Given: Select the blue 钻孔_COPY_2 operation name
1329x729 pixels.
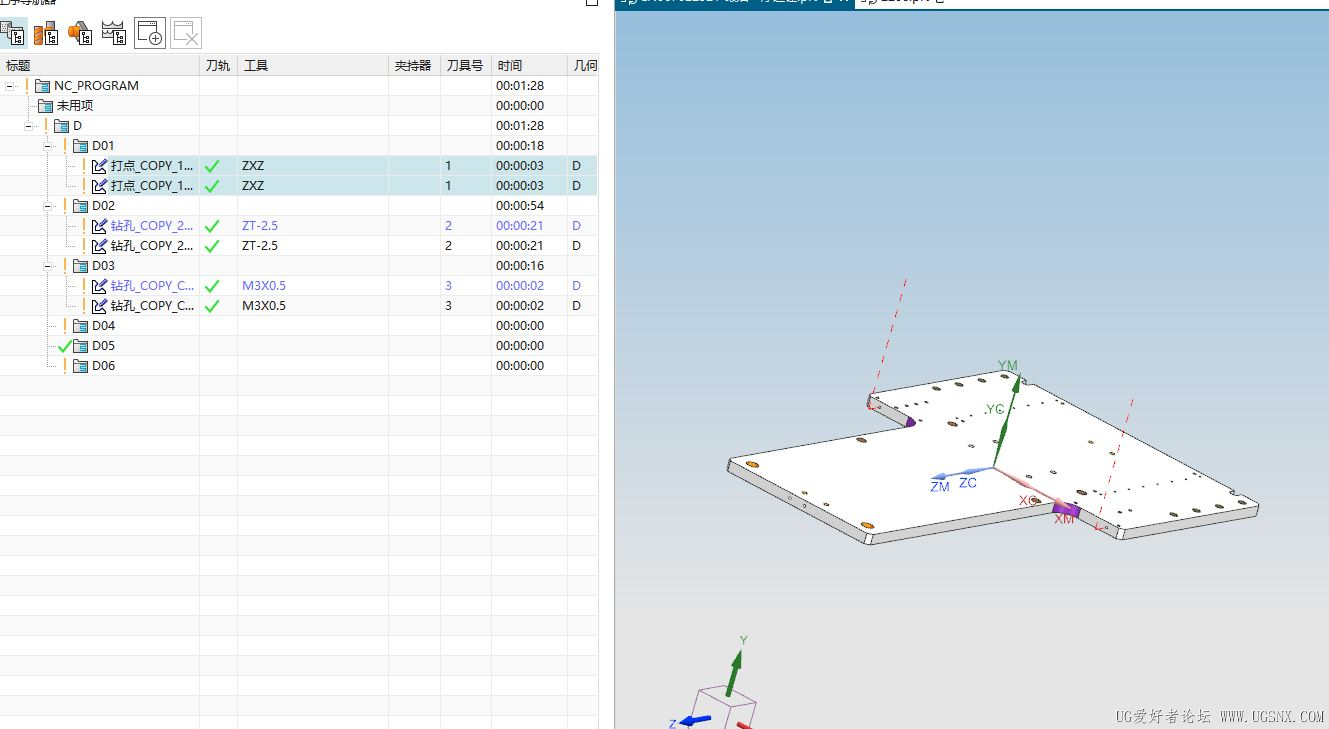Looking at the screenshot, I should (153, 226).
